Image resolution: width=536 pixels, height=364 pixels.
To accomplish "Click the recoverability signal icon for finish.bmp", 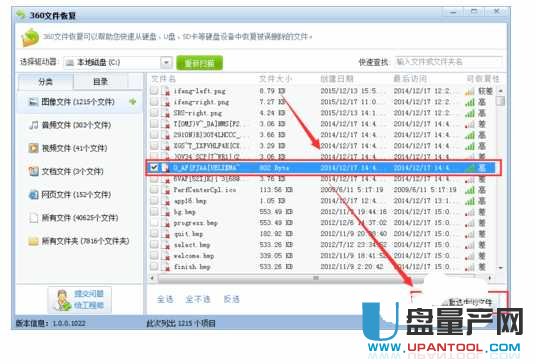I will [470, 267].
